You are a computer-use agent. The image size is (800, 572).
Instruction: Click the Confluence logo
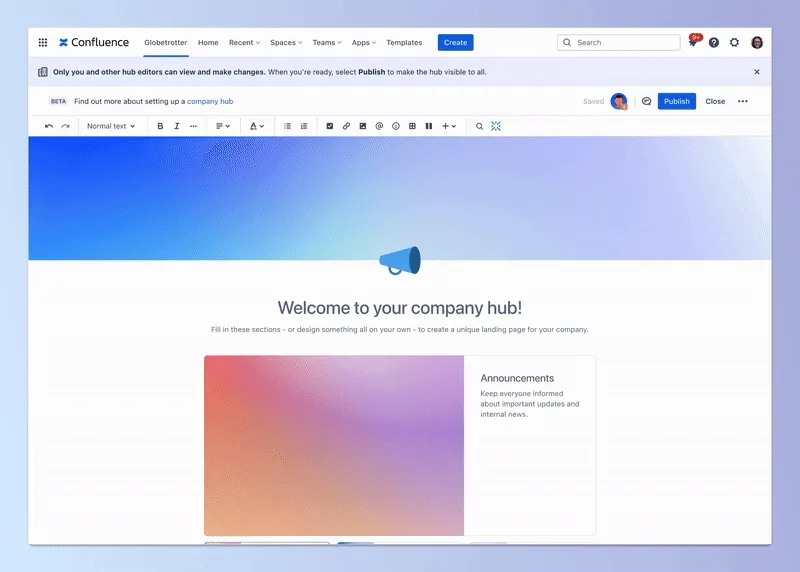(x=94, y=42)
